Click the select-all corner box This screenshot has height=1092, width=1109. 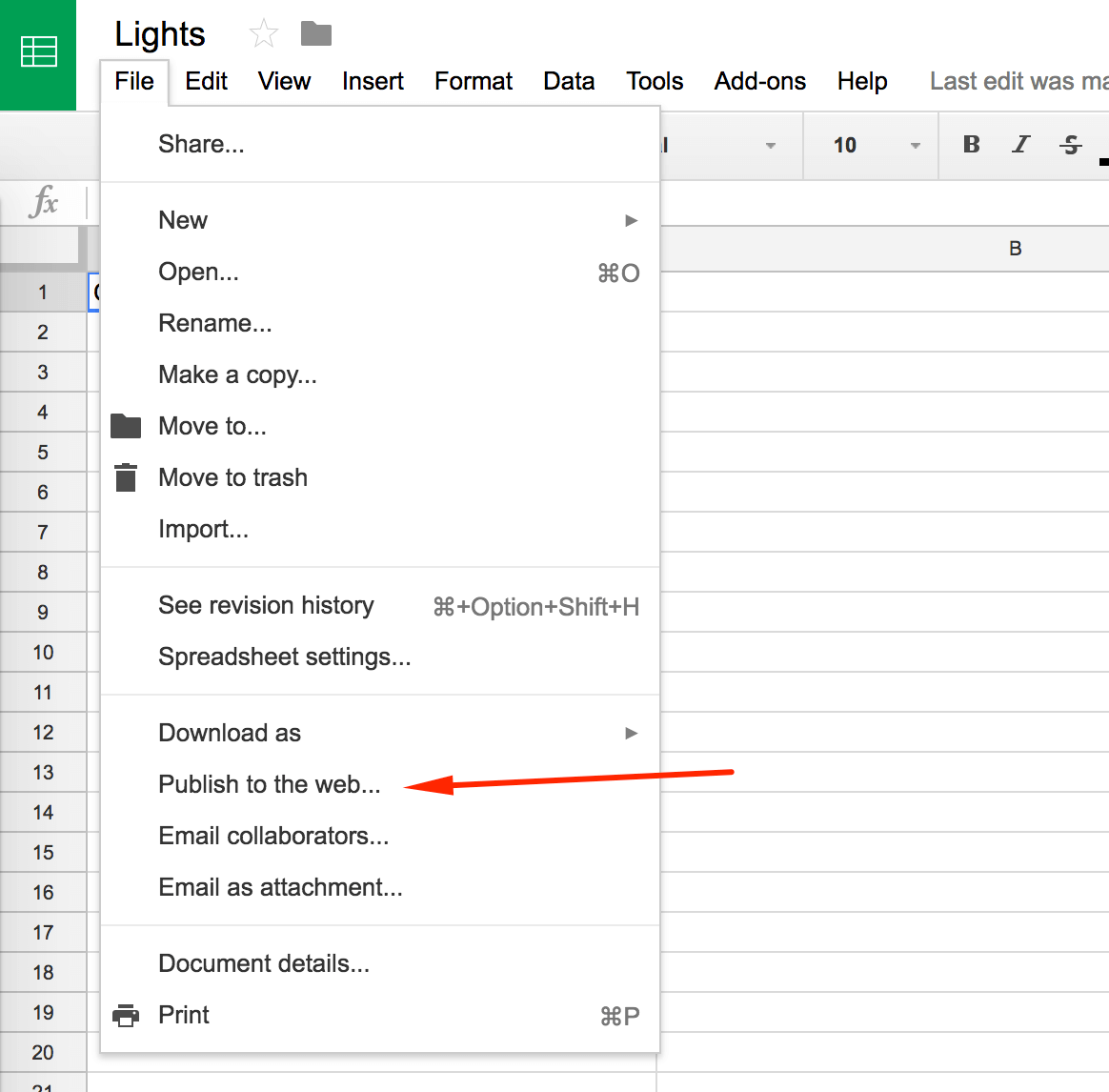coord(40,246)
